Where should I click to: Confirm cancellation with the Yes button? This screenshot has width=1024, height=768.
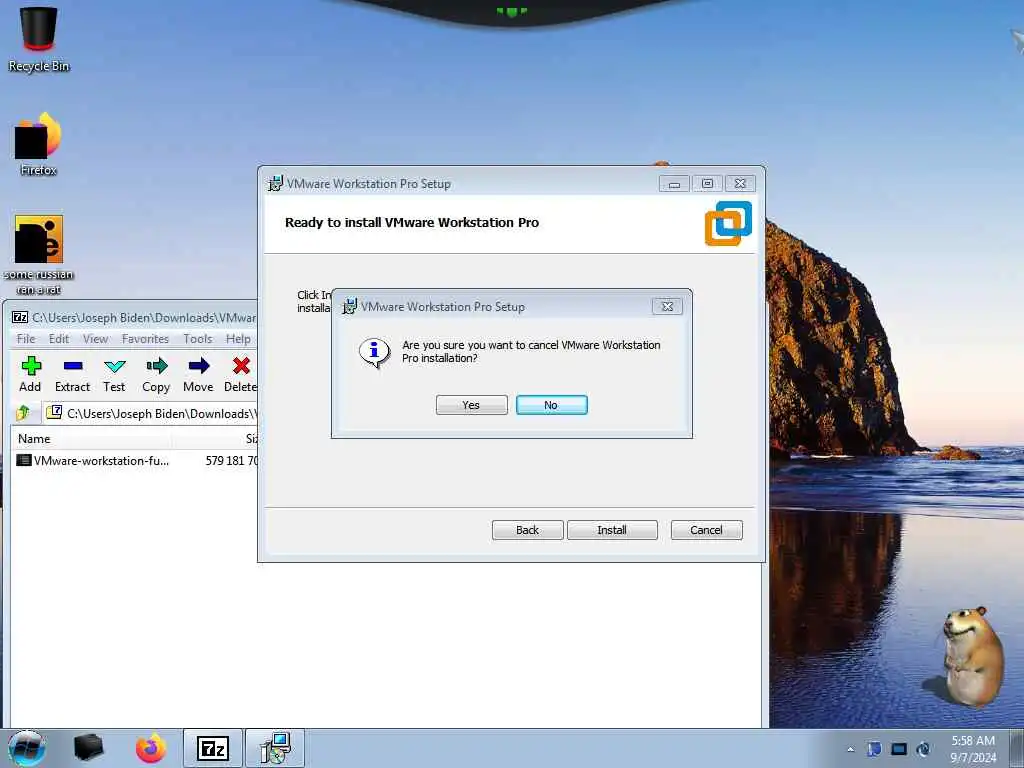[x=472, y=405]
